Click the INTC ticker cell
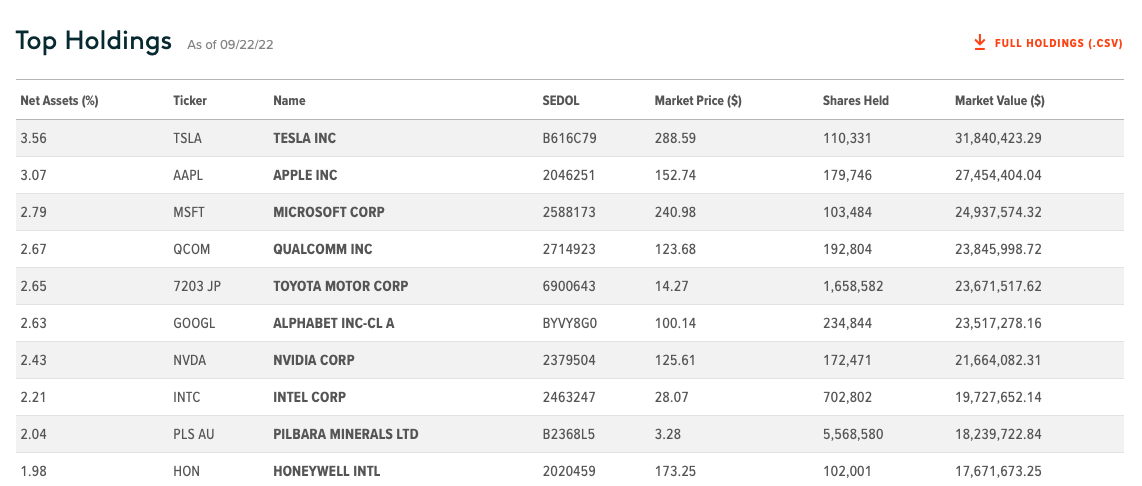 [x=186, y=397]
